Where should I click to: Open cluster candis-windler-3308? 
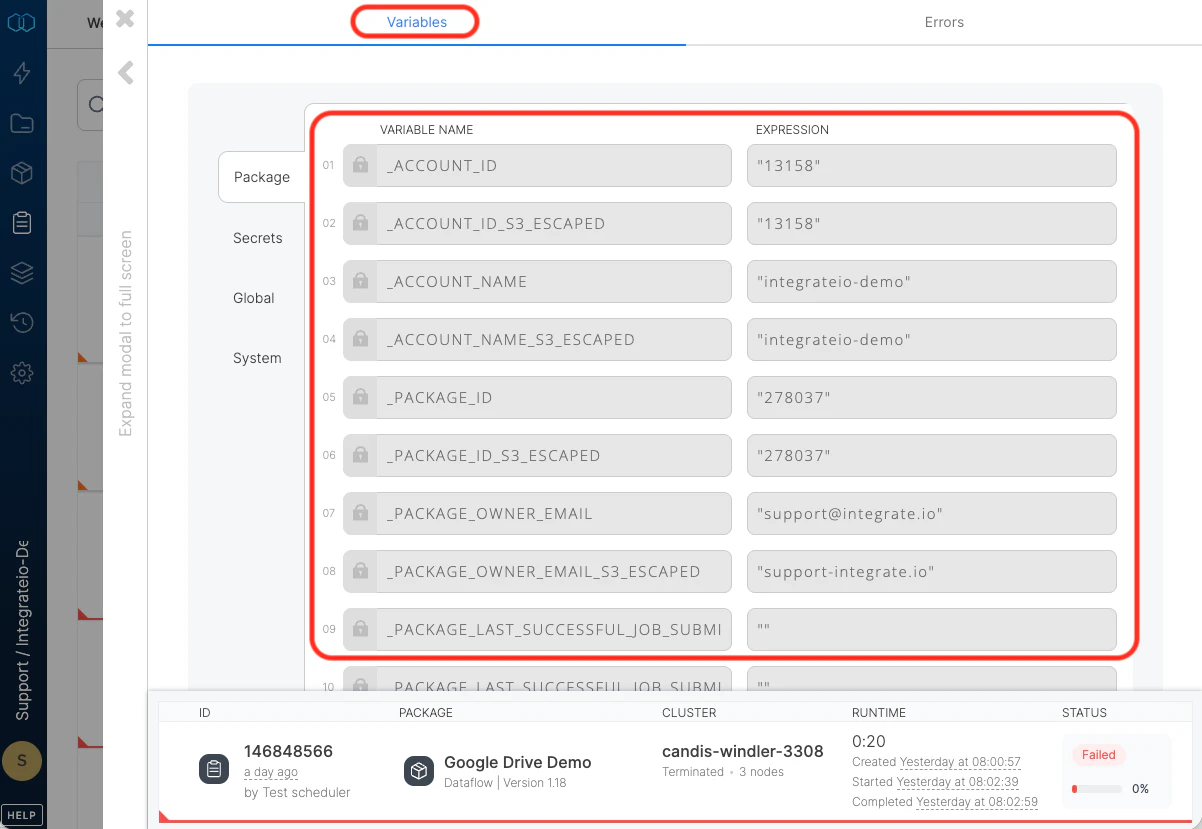click(743, 751)
